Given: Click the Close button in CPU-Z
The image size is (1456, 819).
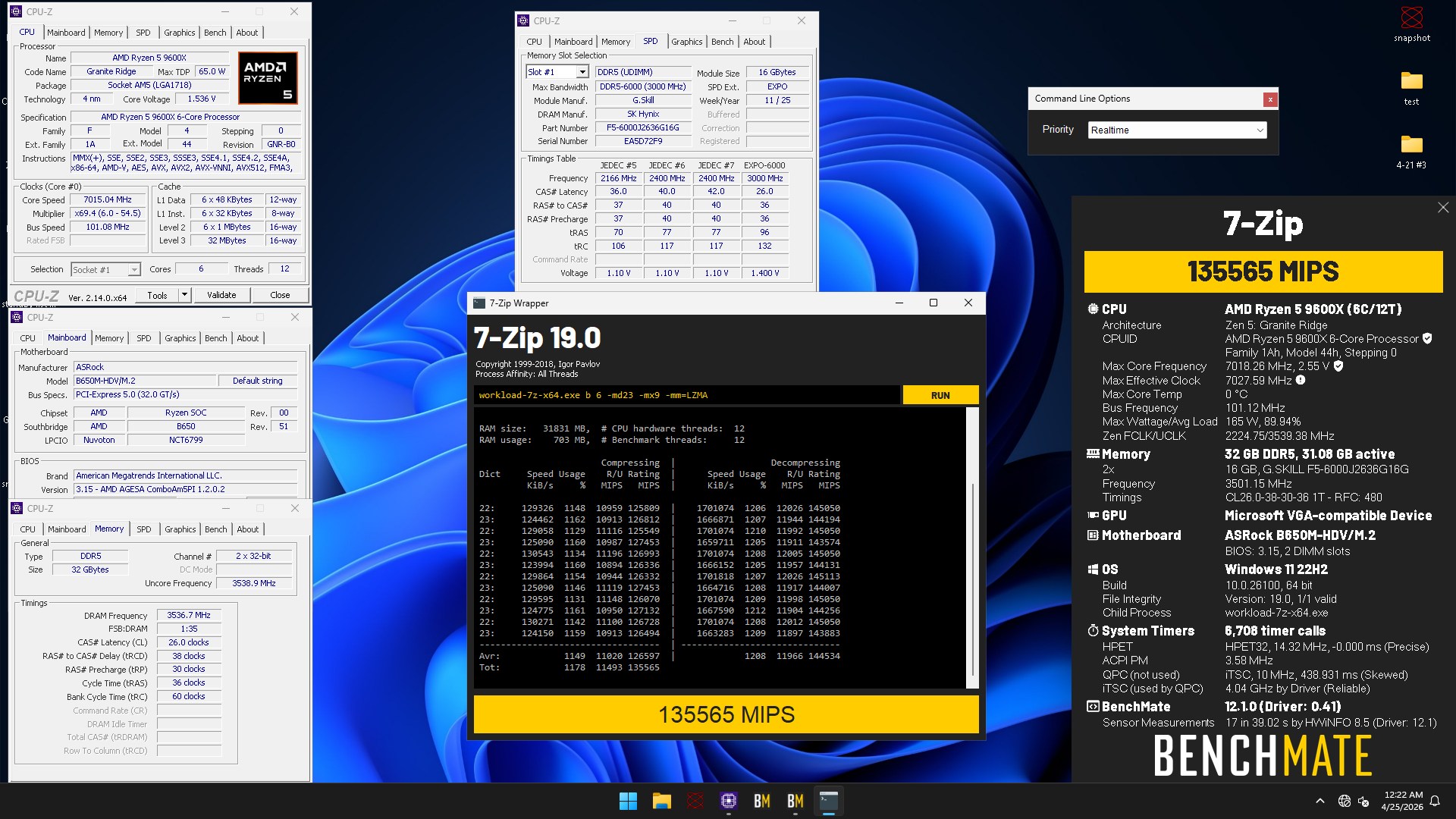Looking at the screenshot, I should click(280, 295).
